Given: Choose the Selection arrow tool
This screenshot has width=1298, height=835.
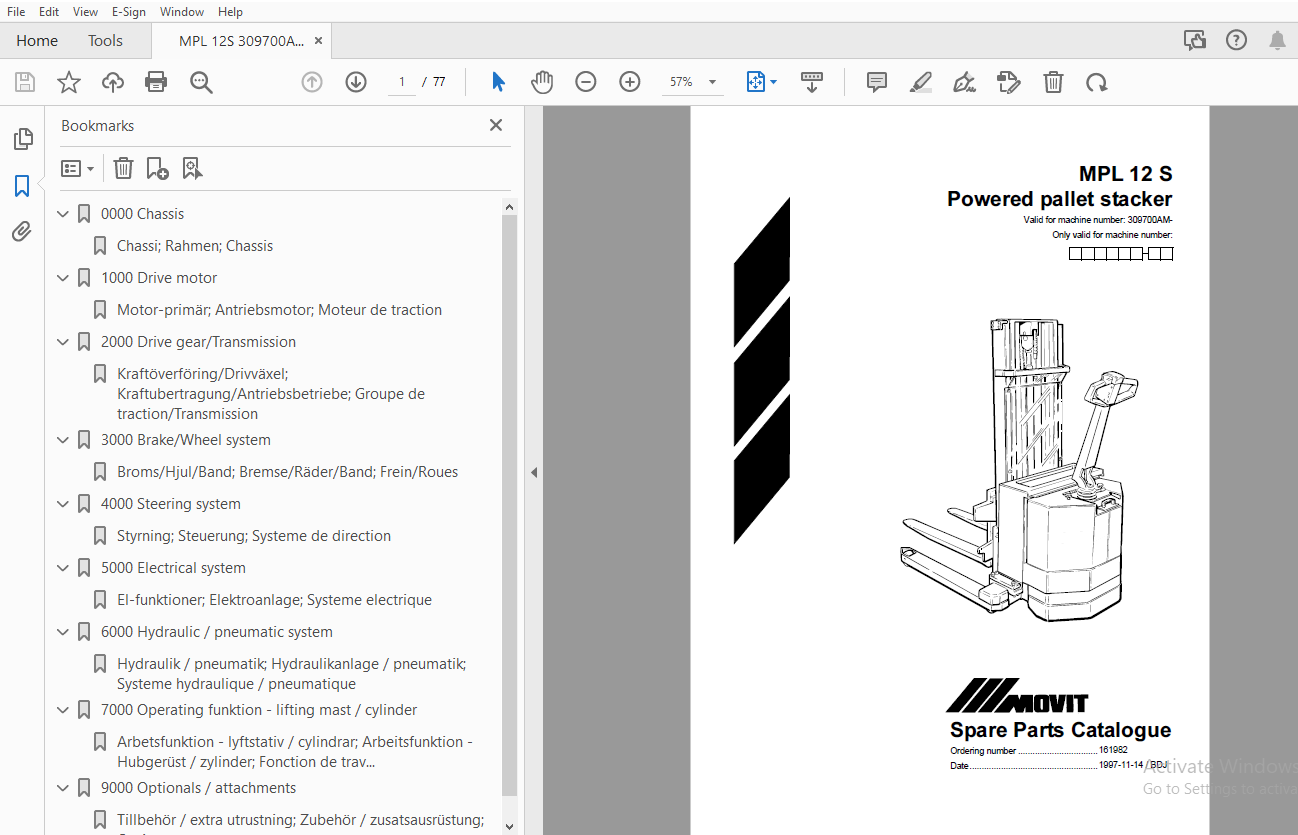Looking at the screenshot, I should click(x=498, y=82).
